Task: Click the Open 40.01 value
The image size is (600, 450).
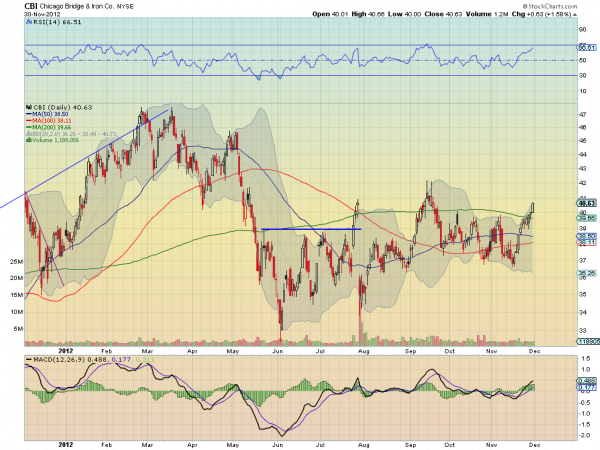Action: click(x=330, y=14)
